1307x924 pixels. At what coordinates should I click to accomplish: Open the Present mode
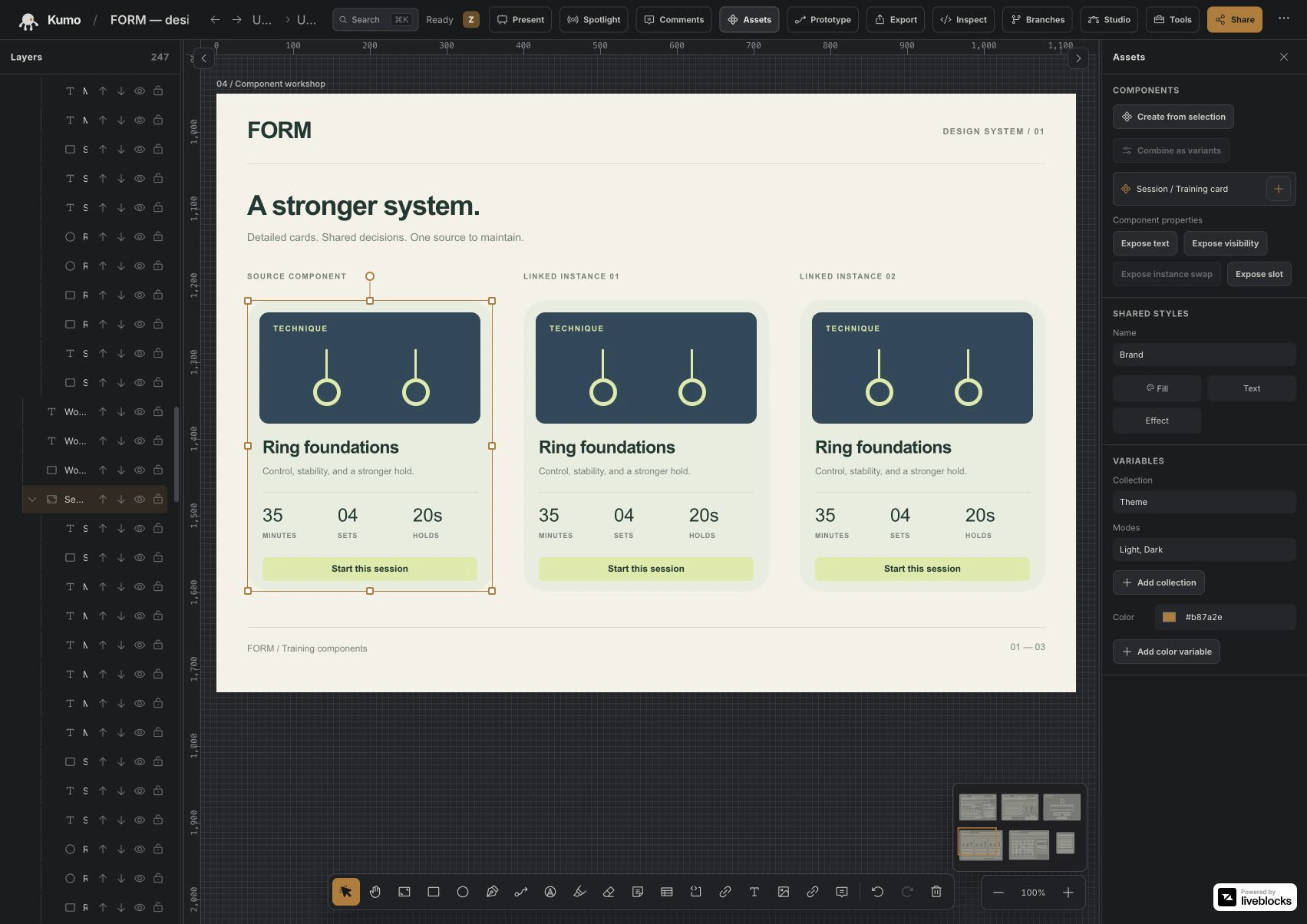click(x=520, y=20)
